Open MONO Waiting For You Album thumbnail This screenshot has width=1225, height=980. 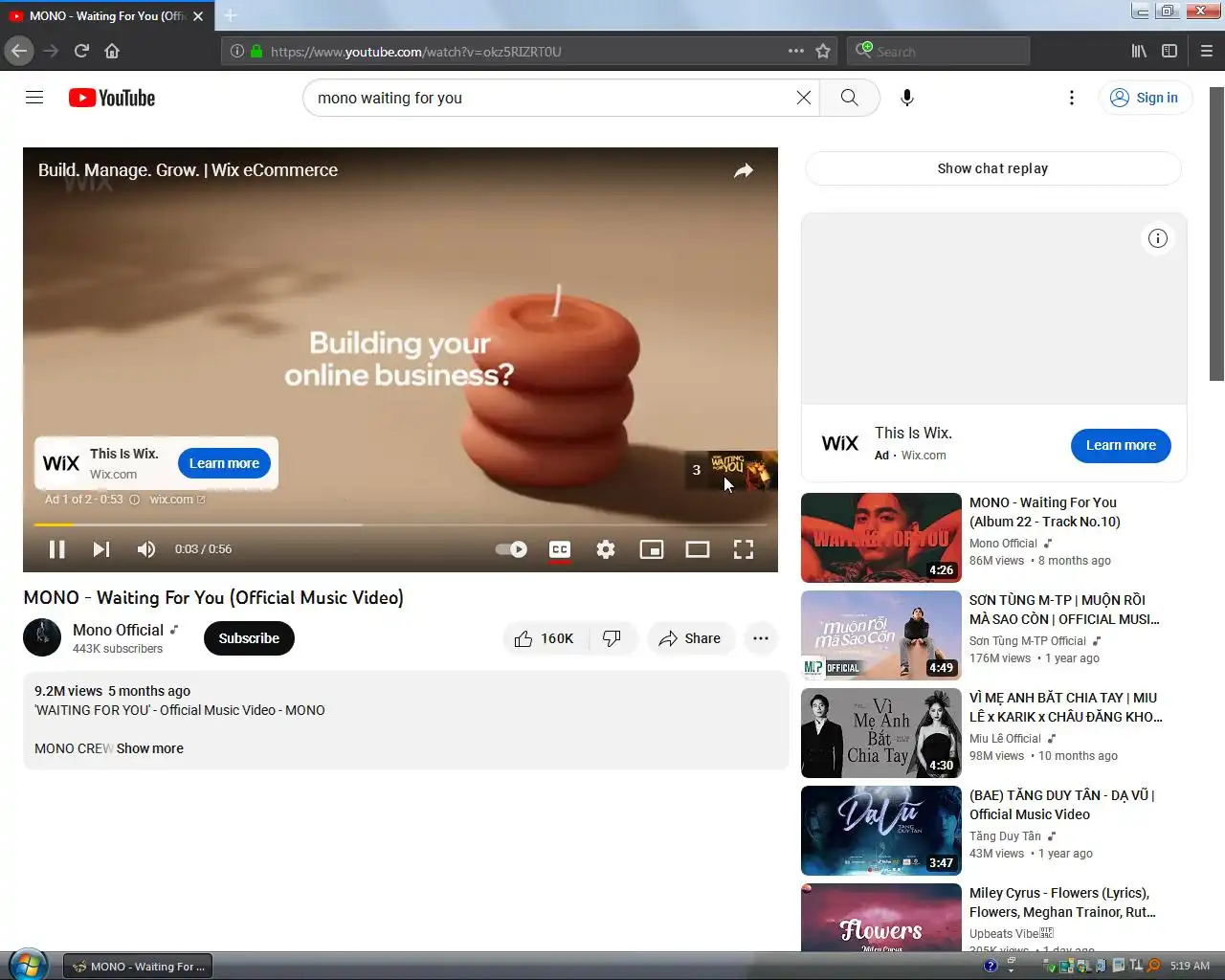(881, 538)
